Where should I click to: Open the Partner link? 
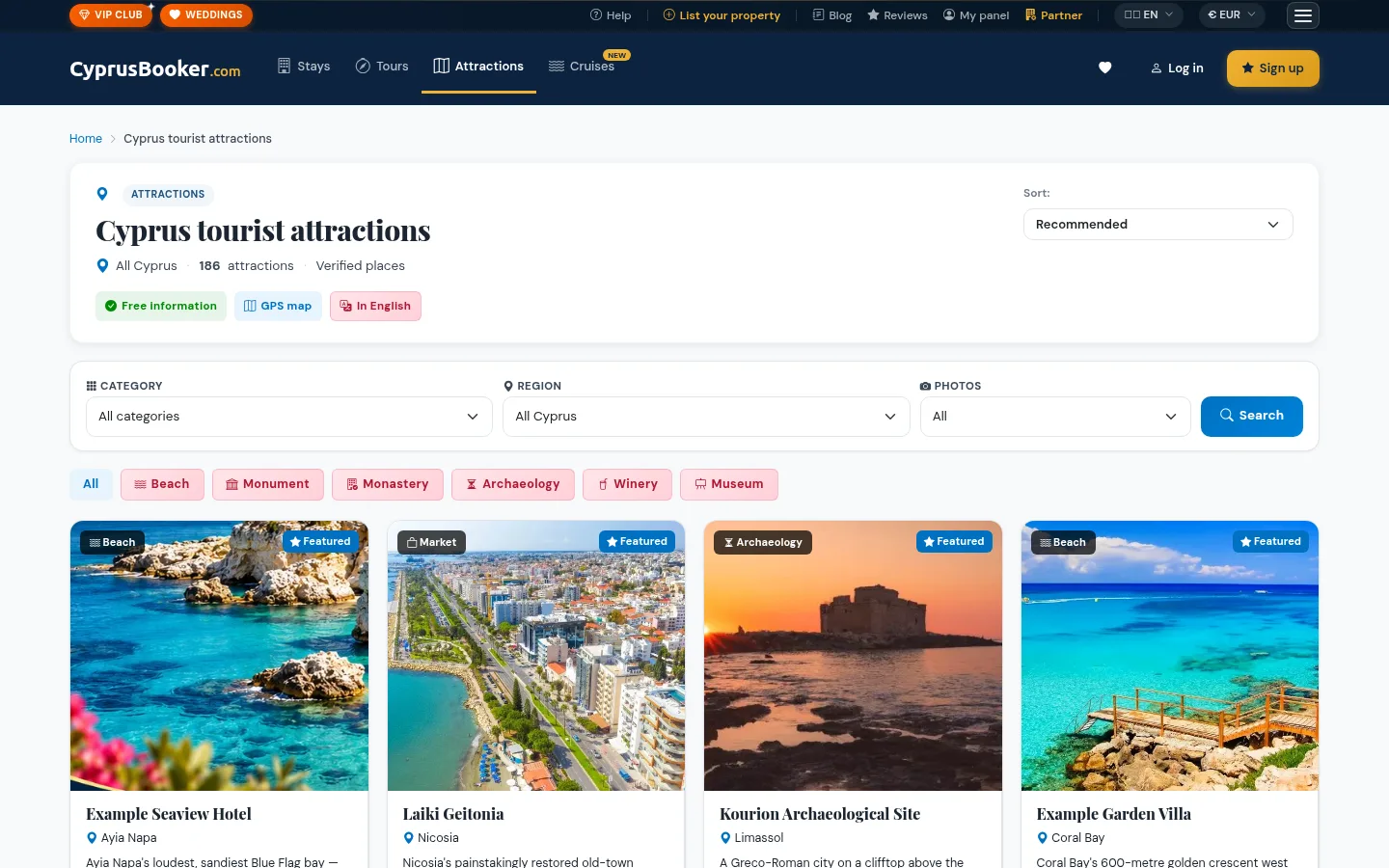coord(1053,15)
